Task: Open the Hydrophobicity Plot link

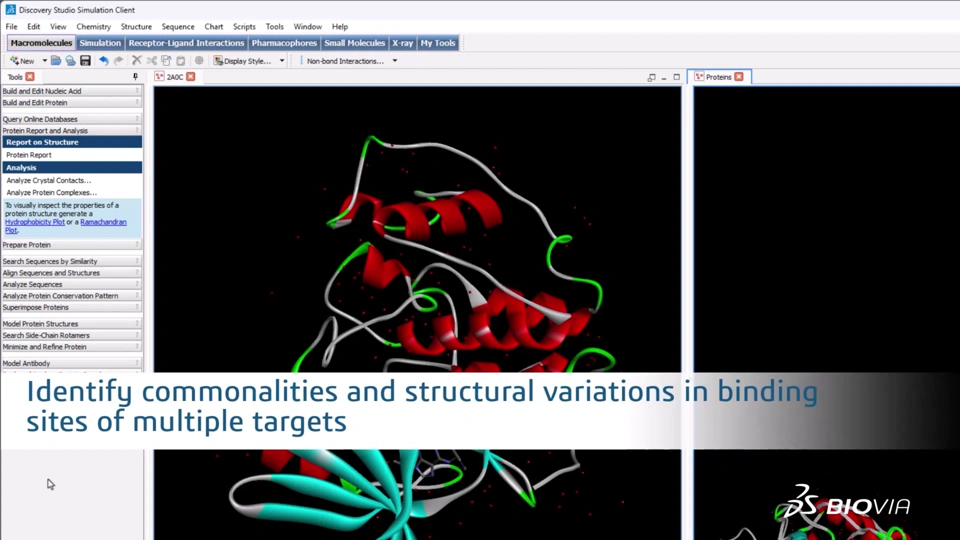Action: click(35, 222)
